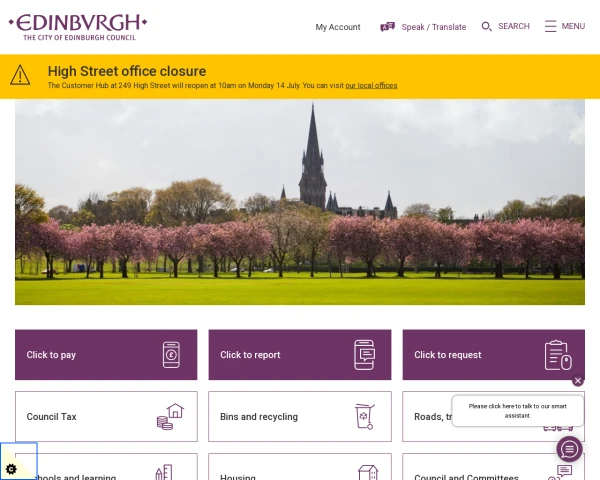Click the hamburger menu icon
The image size is (600, 480).
click(550, 26)
